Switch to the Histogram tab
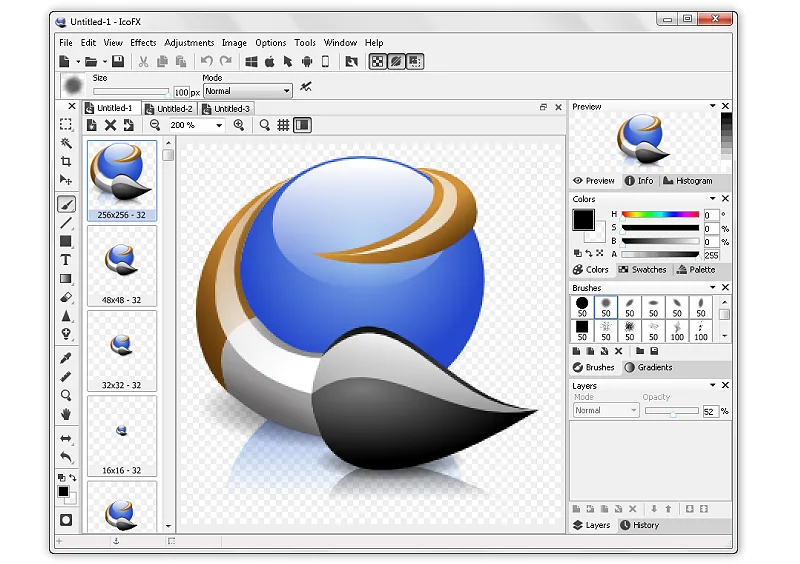Image resolution: width=800 pixels, height=564 pixels. (688, 181)
